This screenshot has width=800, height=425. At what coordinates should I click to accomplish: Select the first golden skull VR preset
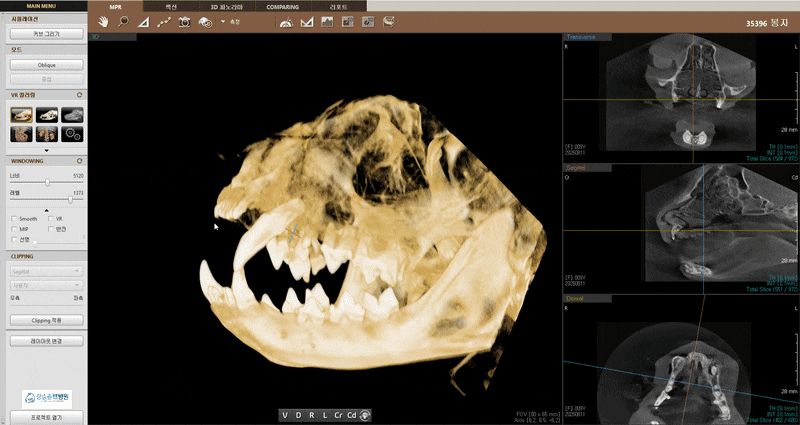(x=21, y=115)
